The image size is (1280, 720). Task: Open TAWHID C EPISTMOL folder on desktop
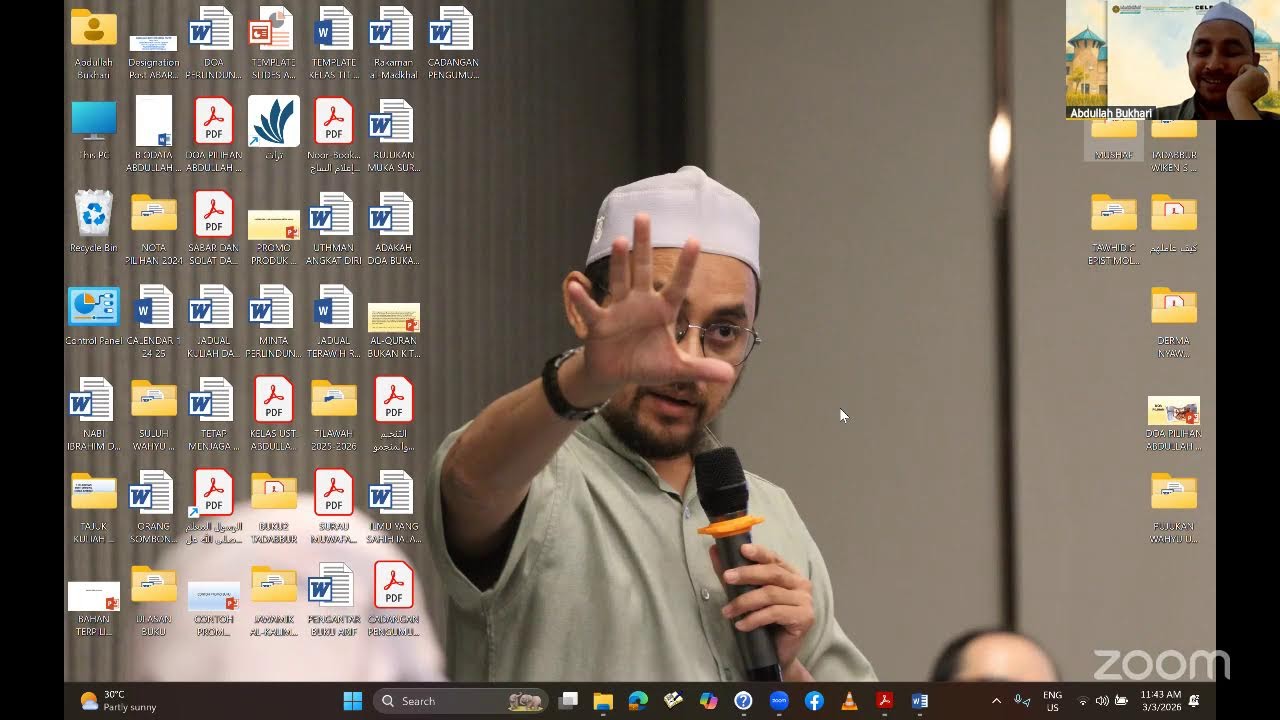1114,230
